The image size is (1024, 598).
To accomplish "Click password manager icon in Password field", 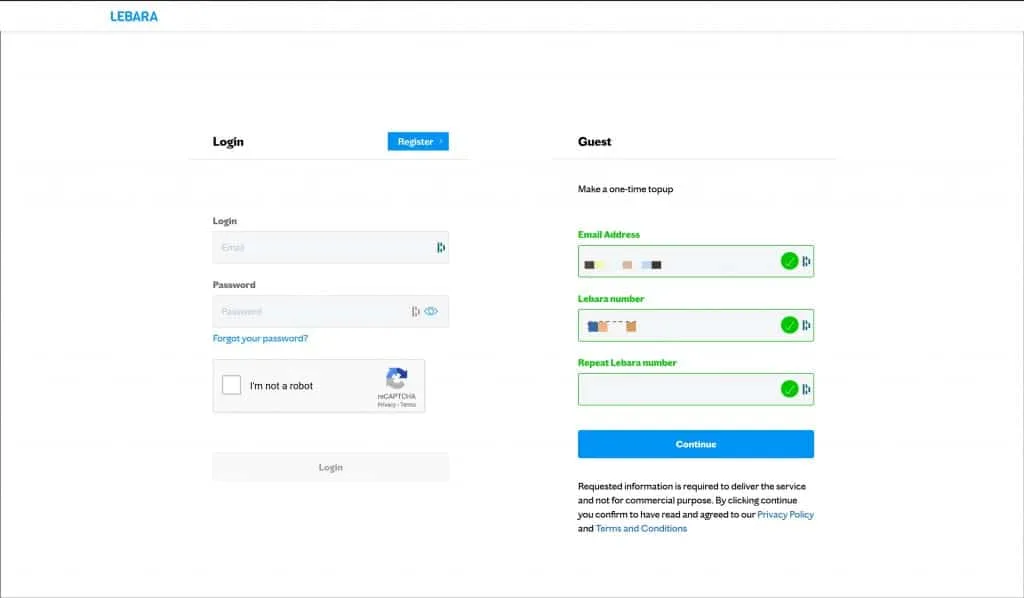I will (415, 311).
